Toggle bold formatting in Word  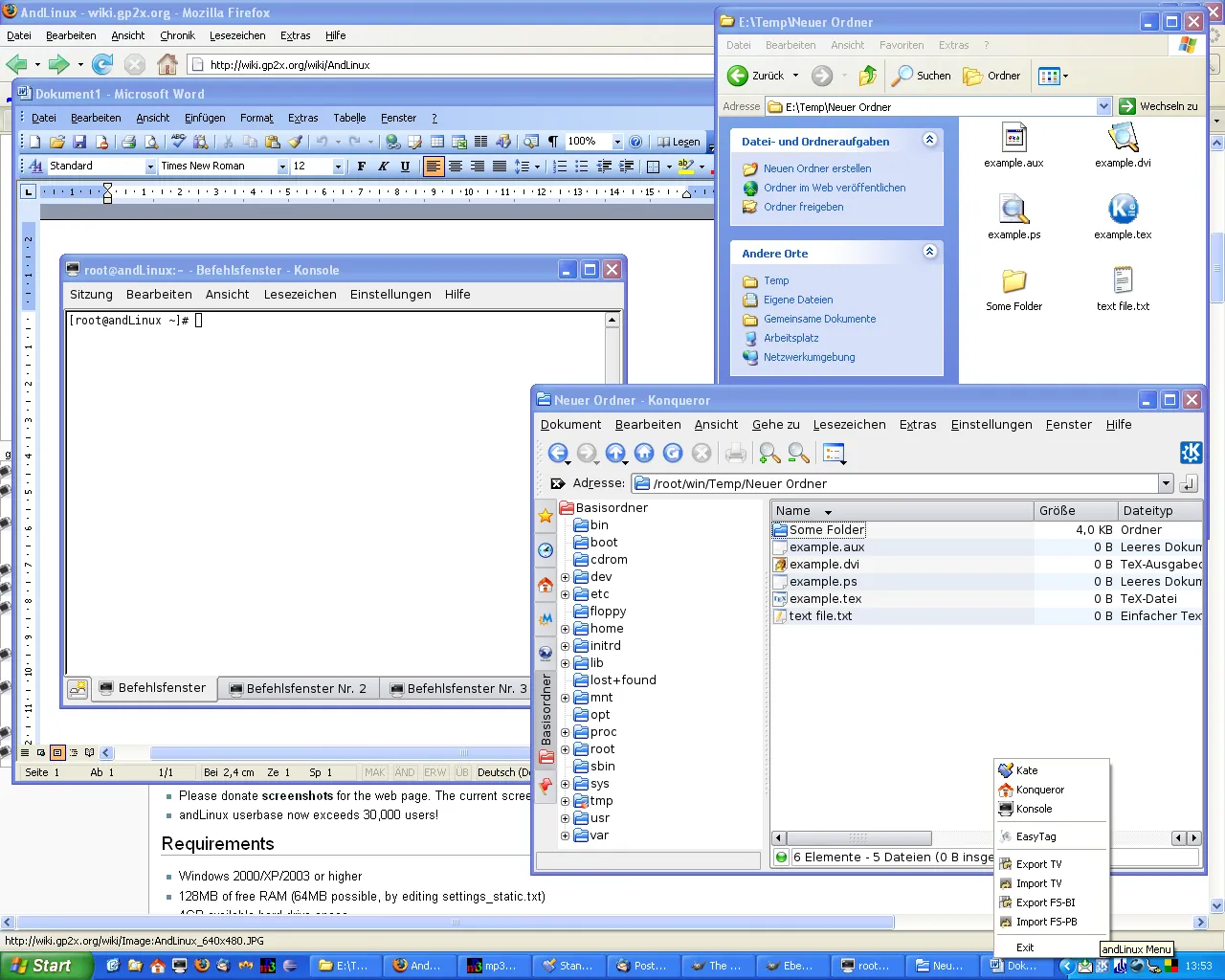(361, 167)
